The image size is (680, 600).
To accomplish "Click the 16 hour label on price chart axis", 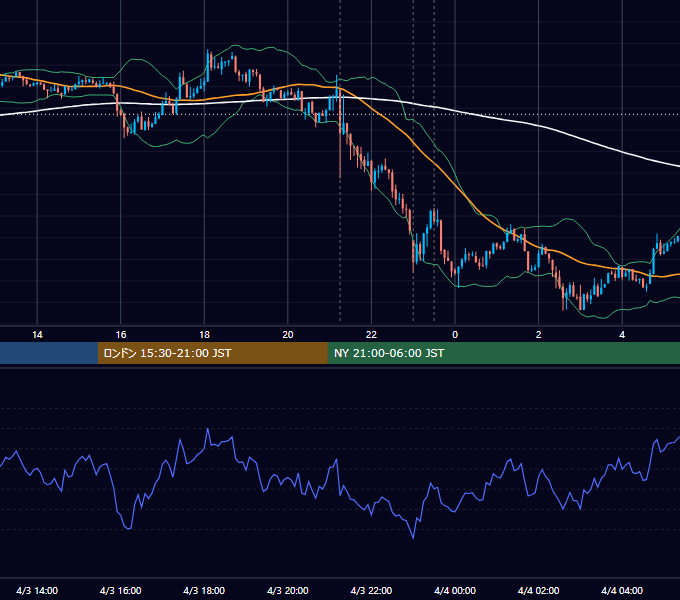I will [x=121, y=335].
